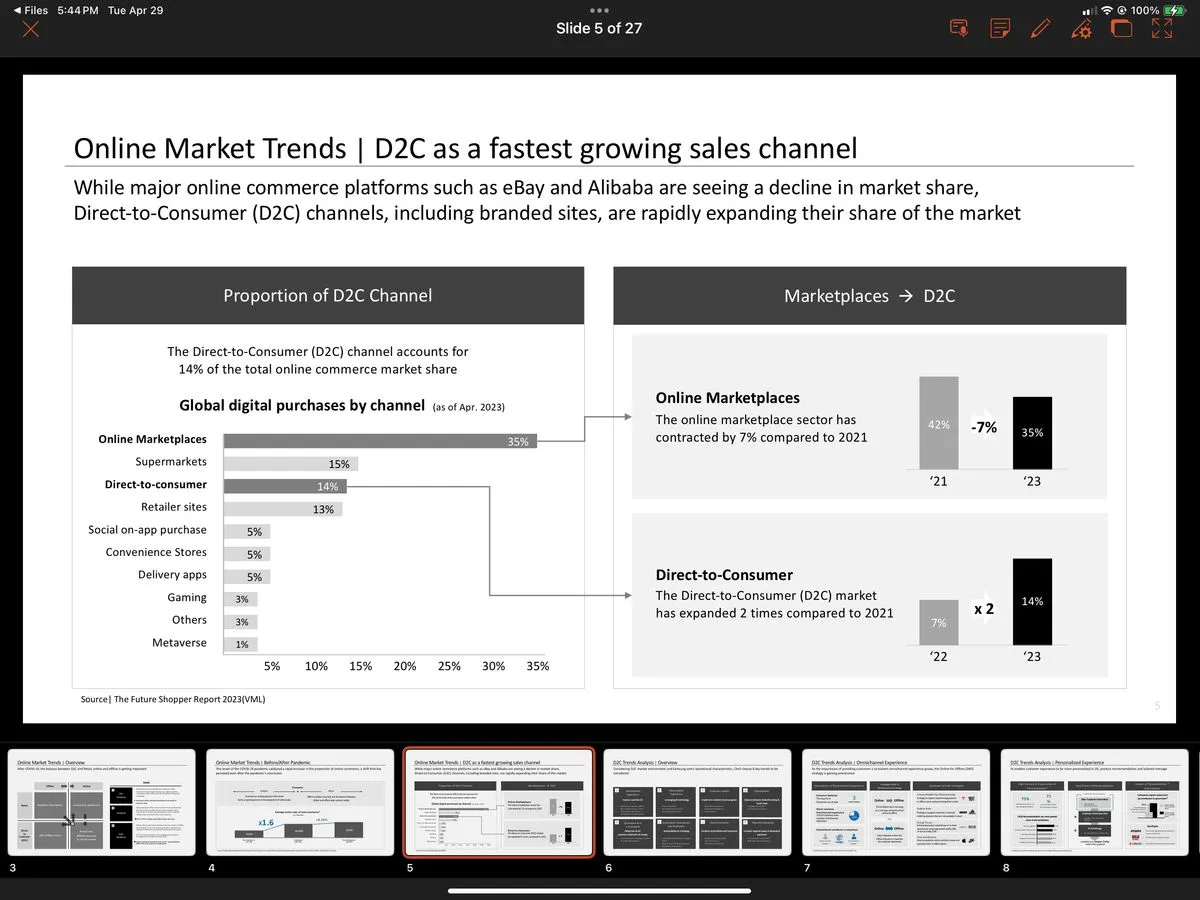The height and width of the screenshot is (900, 1200).
Task: Open slide 3 thumbnail, Online Market Overview
Action: (102, 803)
